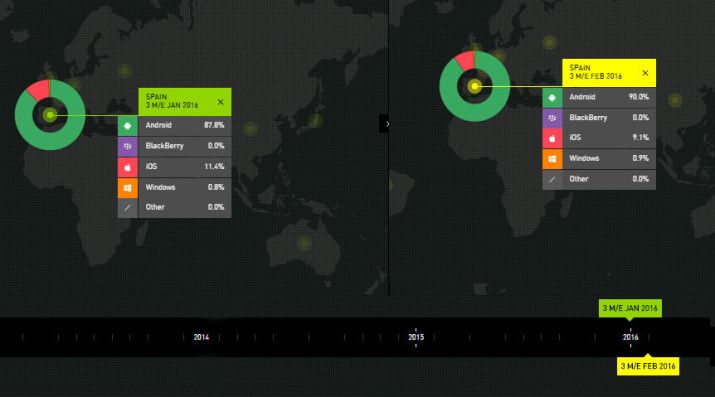Close the Spain Jan 2016 popup
Screen dimensions: 715x397
(x=221, y=102)
